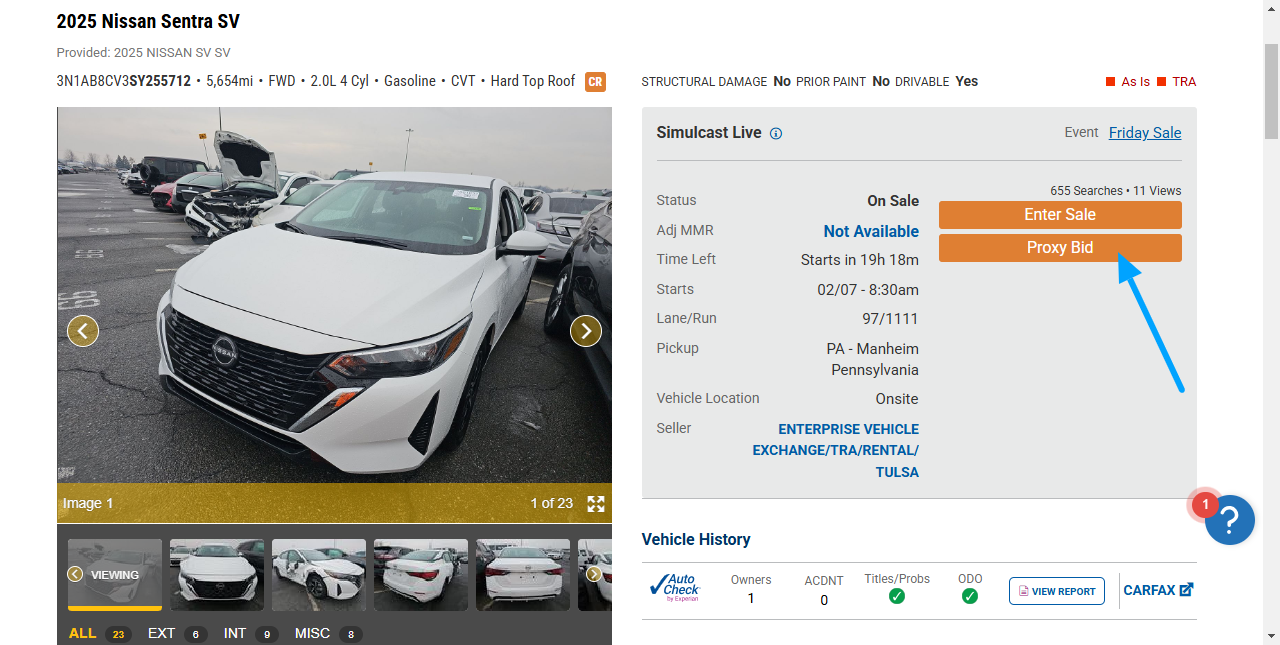
Task: Select the second front-view thumbnail
Action: [217, 575]
